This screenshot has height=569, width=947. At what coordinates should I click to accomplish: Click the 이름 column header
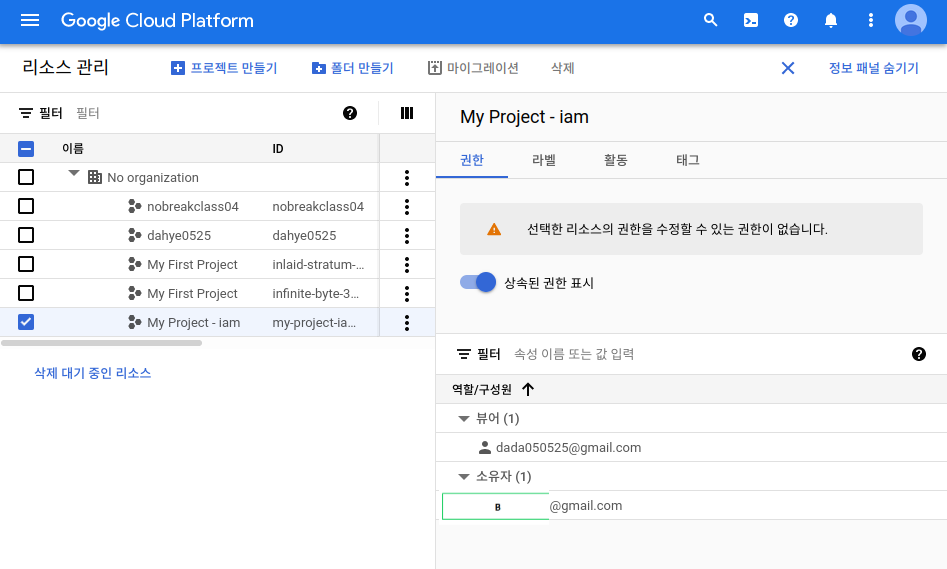(72, 149)
